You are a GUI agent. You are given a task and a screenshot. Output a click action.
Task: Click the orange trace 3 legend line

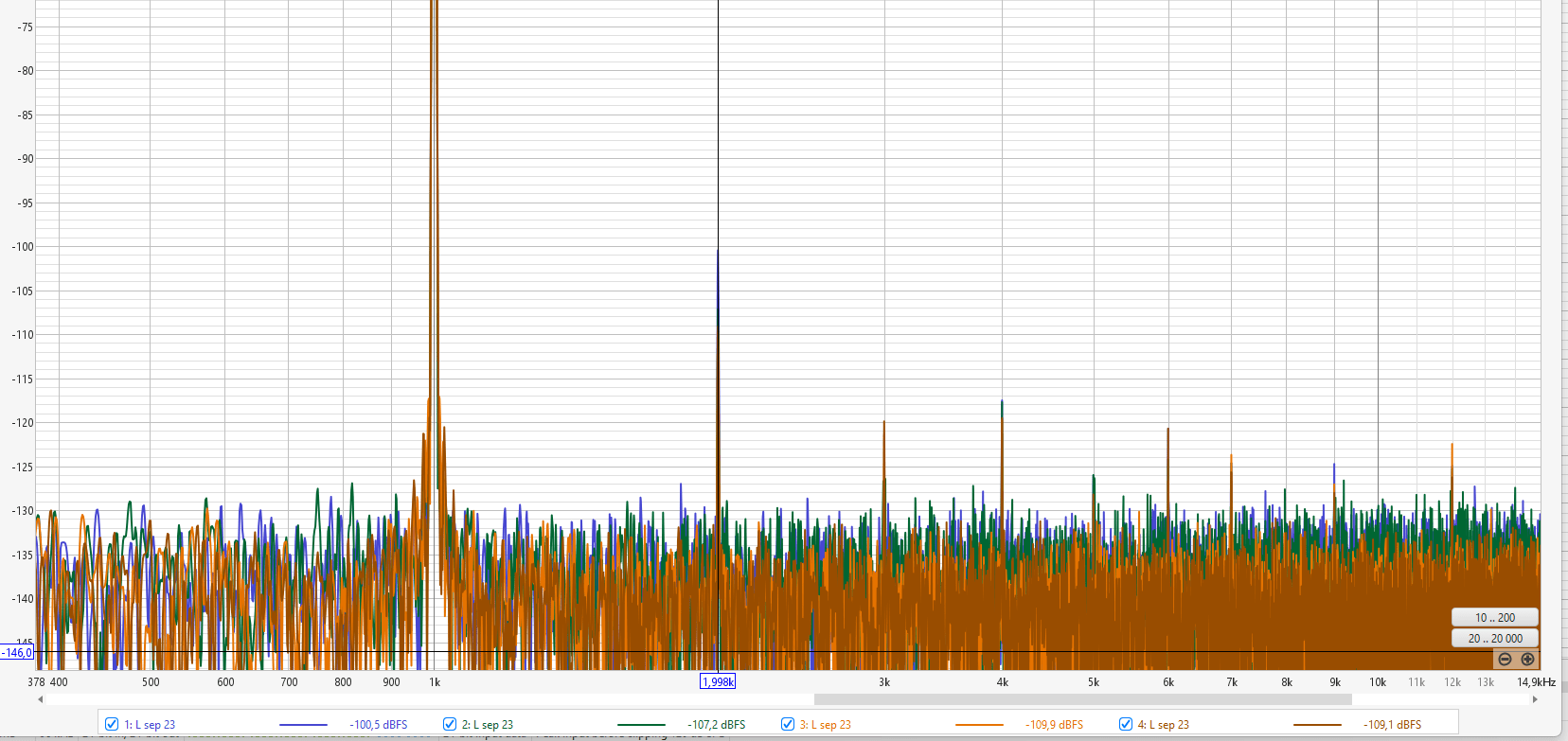point(980,725)
